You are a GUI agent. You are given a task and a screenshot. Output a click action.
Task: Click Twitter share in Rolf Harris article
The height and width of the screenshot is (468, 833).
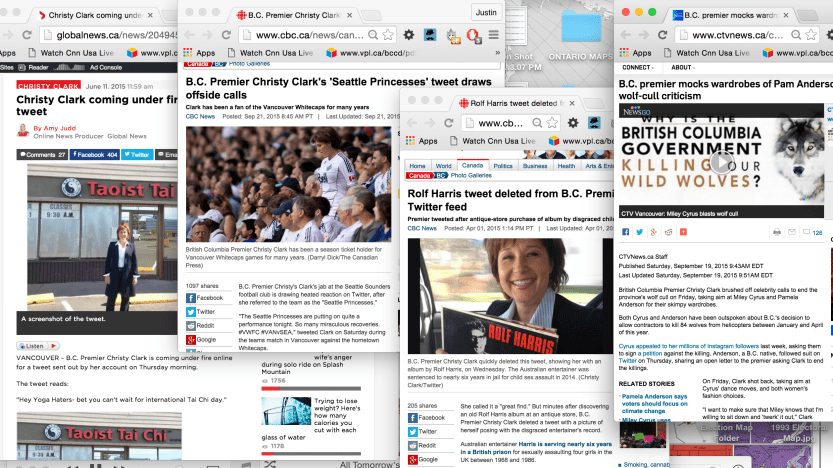422,432
